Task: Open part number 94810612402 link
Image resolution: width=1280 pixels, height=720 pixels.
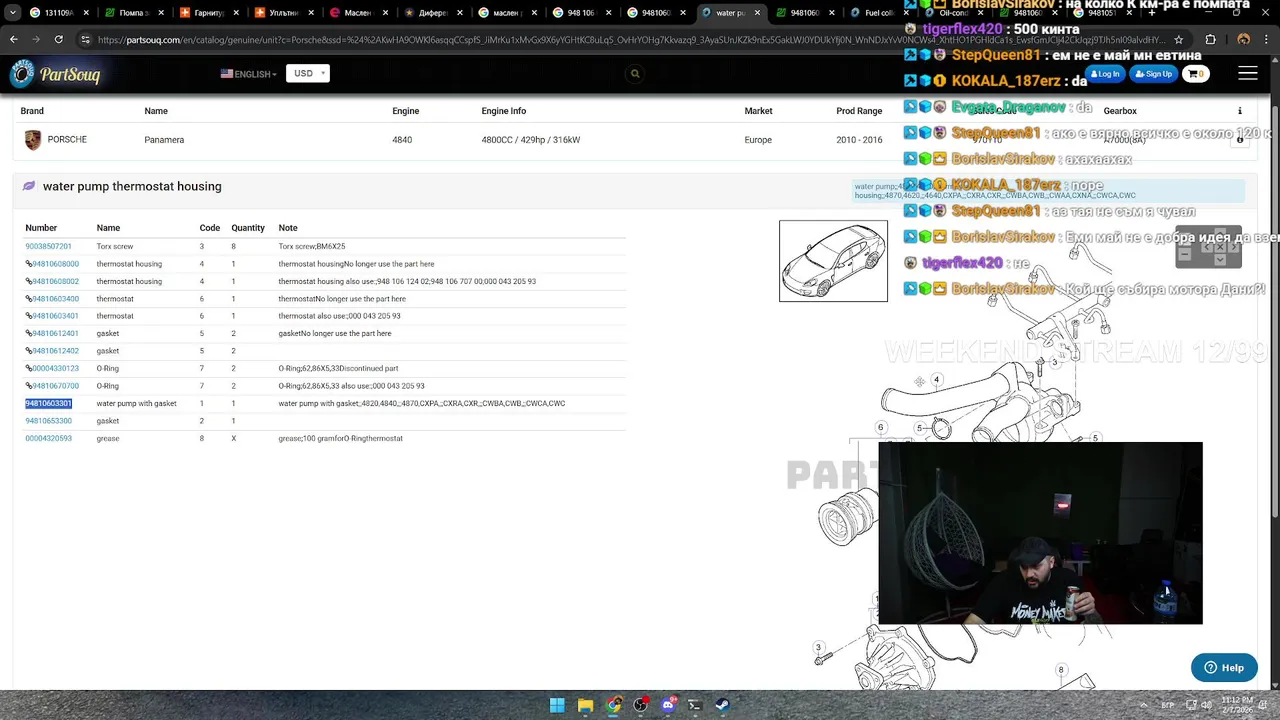Action: point(55,351)
